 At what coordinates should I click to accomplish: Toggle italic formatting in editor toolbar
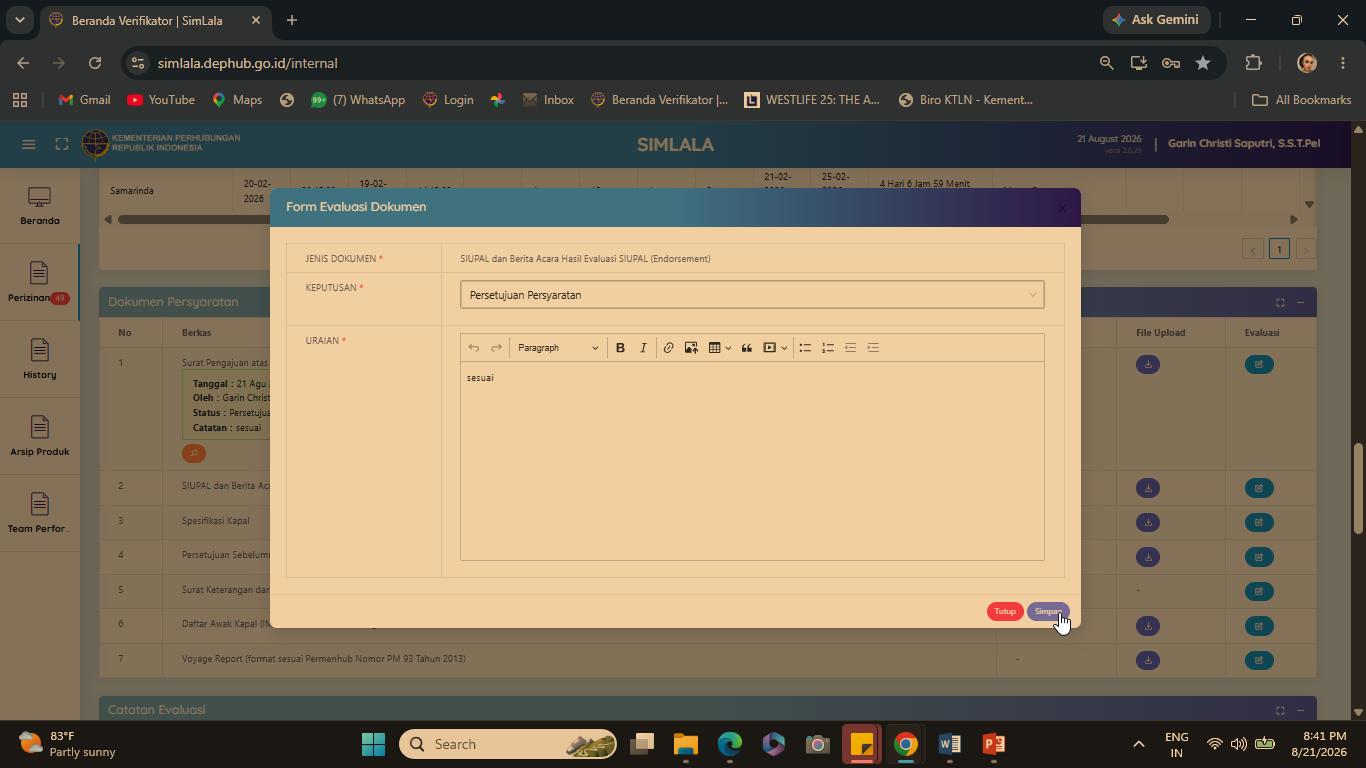point(643,348)
